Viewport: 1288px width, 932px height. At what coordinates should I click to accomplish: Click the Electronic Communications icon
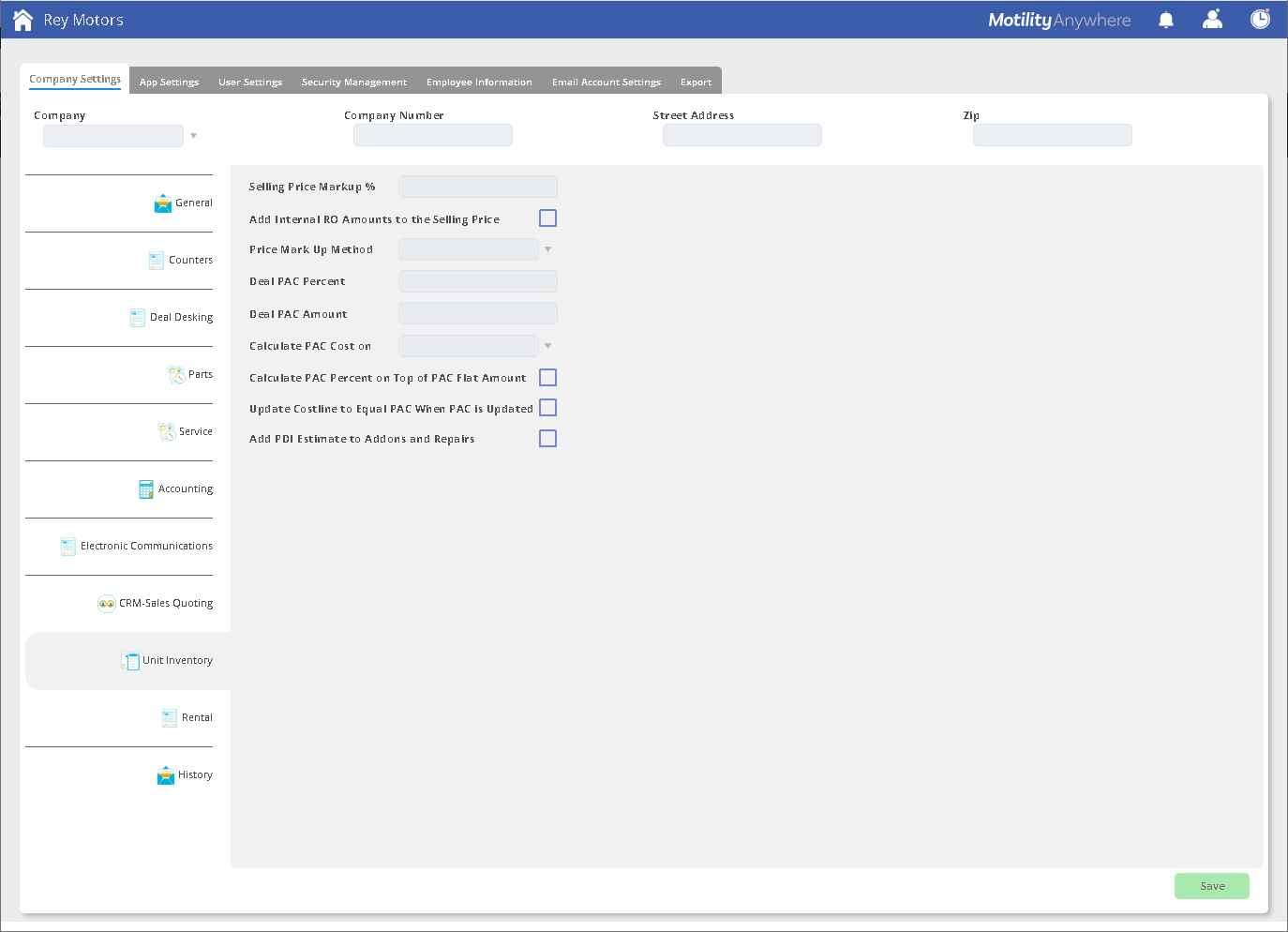pos(68,547)
